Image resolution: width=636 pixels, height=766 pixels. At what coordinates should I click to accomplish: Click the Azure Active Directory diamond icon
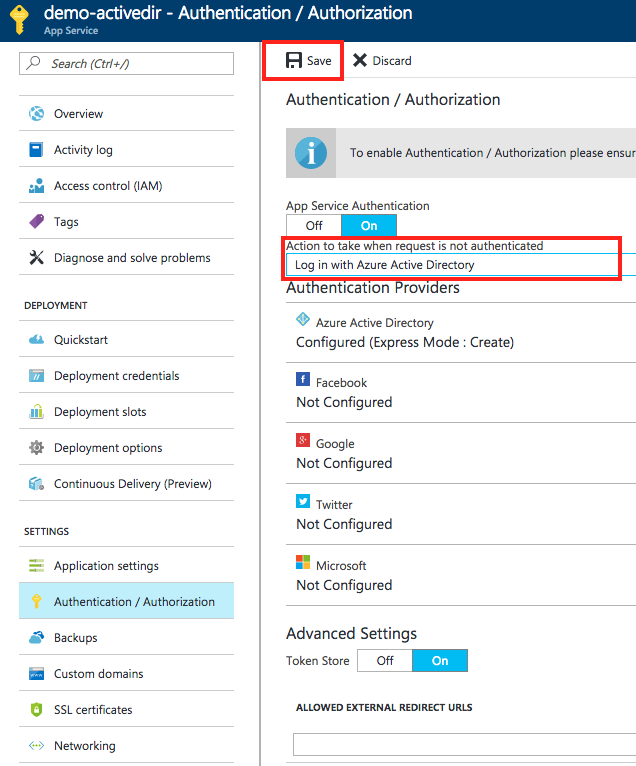pyautogui.click(x=303, y=319)
